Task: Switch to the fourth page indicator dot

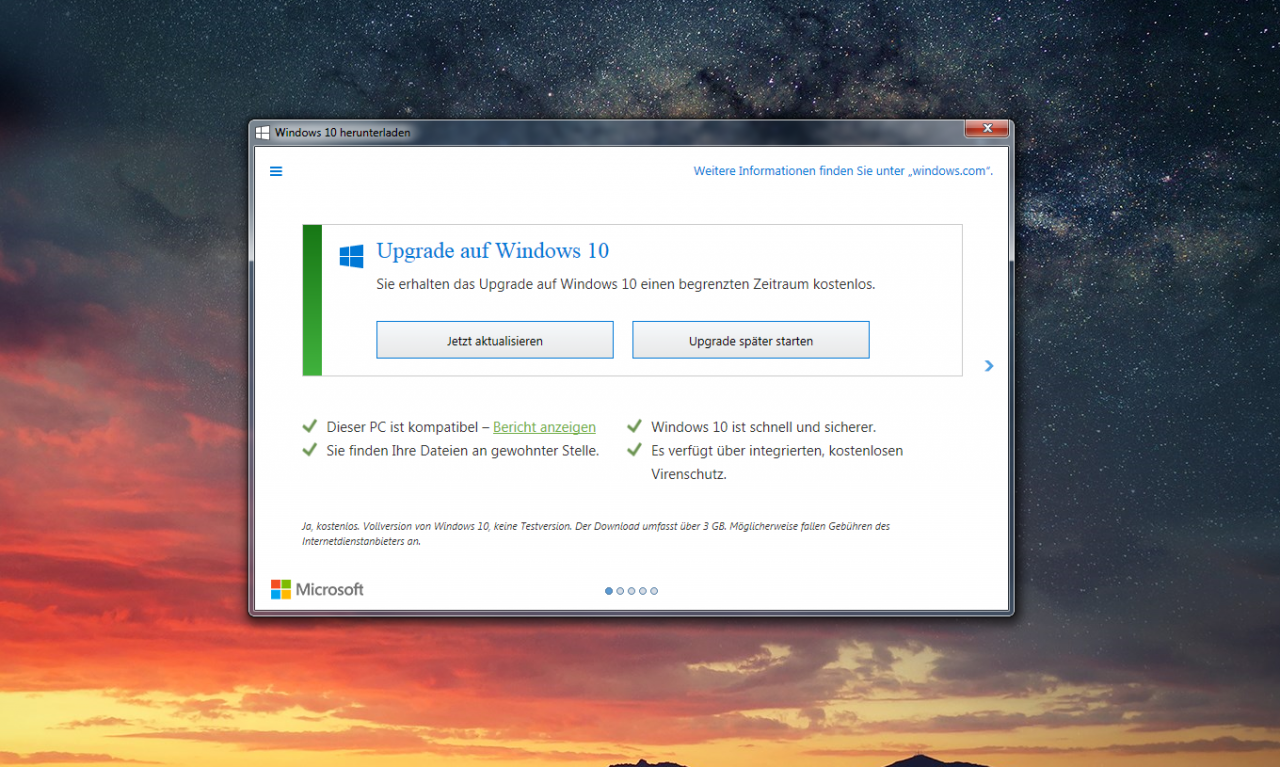Action: coord(643,591)
